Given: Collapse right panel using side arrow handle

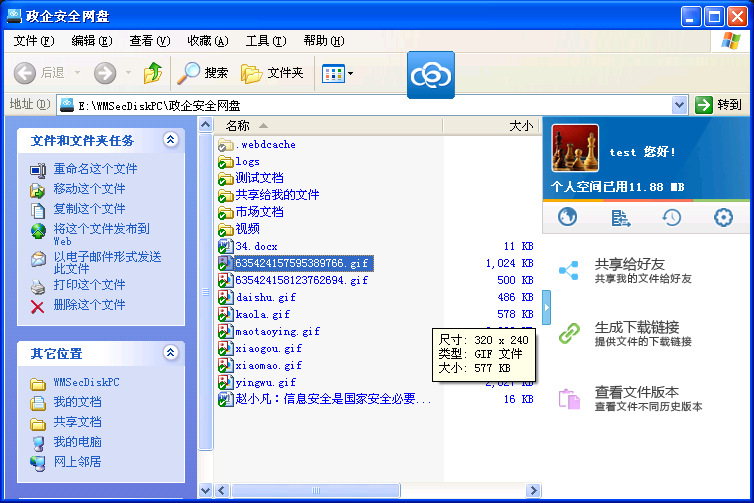Looking at the screenshot, I should click(x=546, y=308).
